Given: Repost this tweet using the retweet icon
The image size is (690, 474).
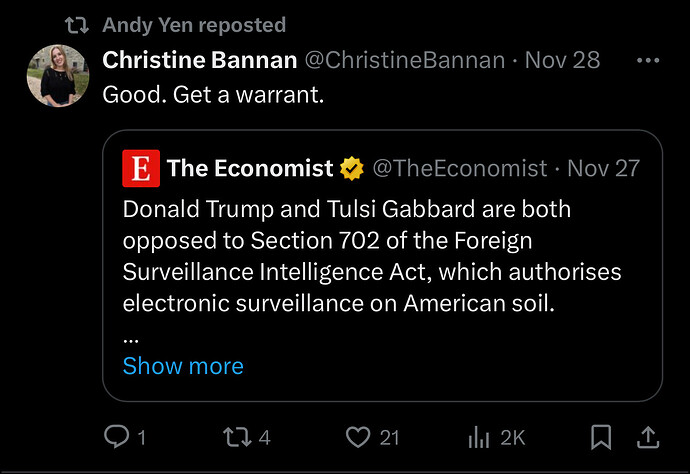Looking at the screenshot, I should pos(236,436).
